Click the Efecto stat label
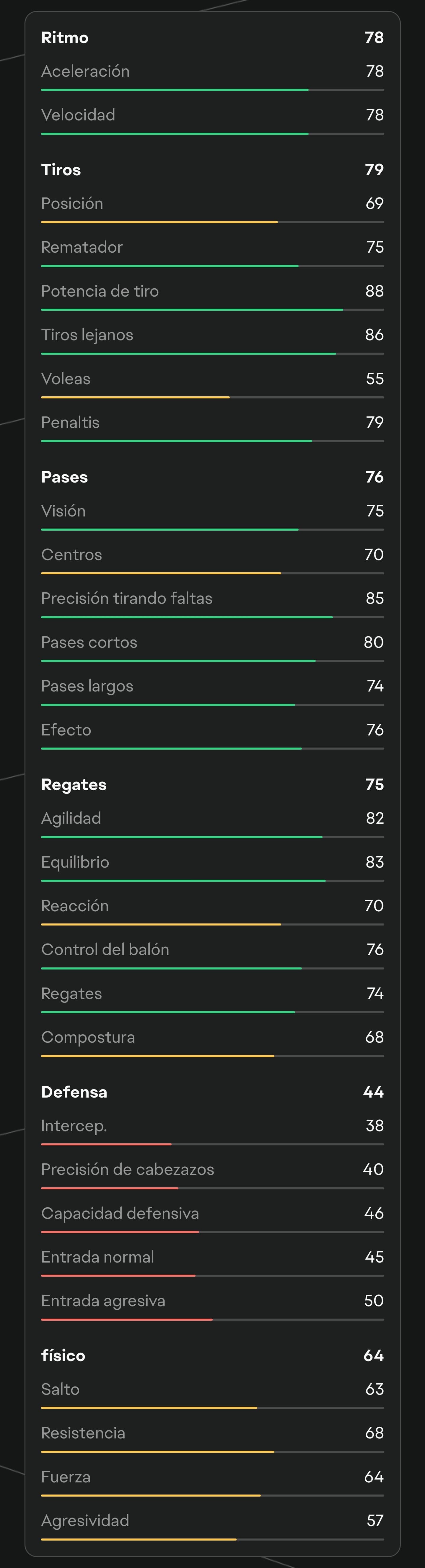The height and width of the screenshot is (1568, 425). (x=66, y=730)
